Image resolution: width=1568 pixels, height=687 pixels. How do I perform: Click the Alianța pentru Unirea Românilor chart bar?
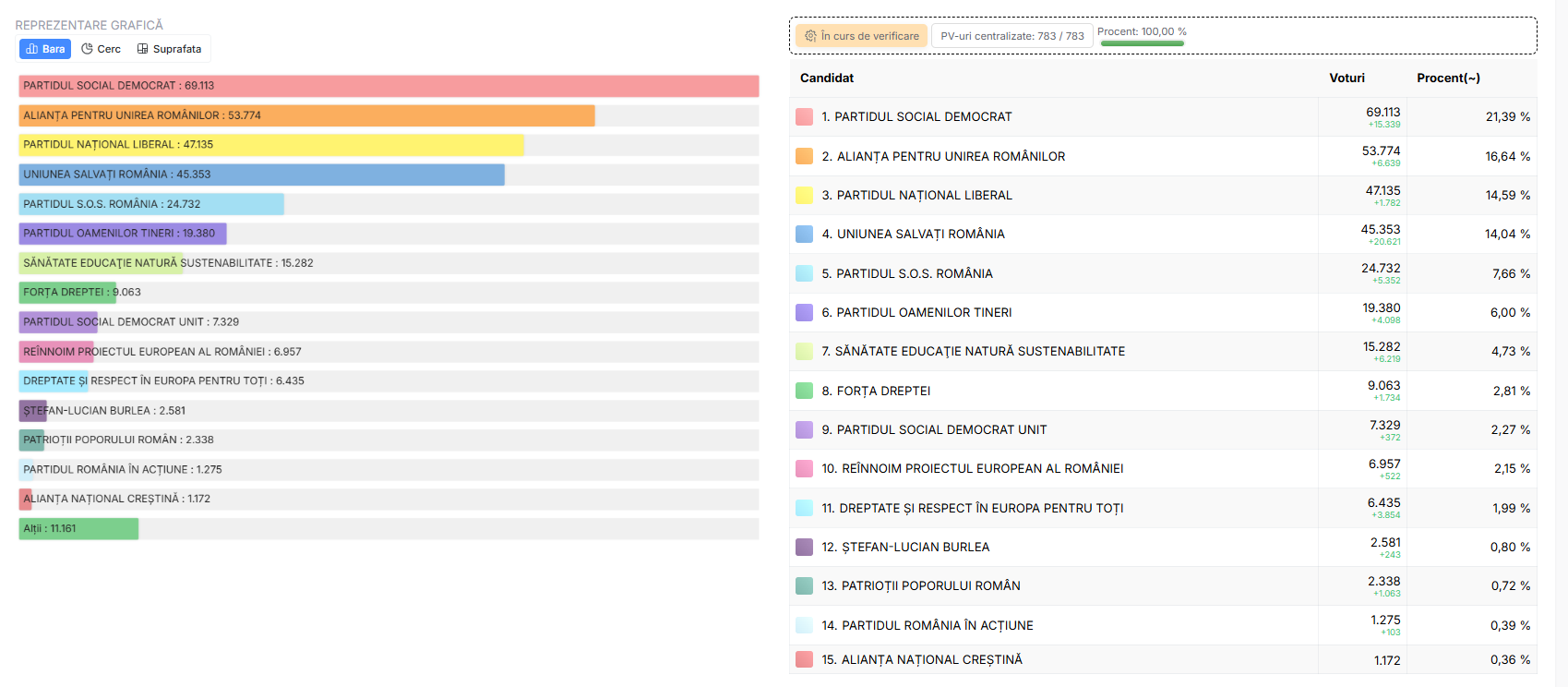306,115
